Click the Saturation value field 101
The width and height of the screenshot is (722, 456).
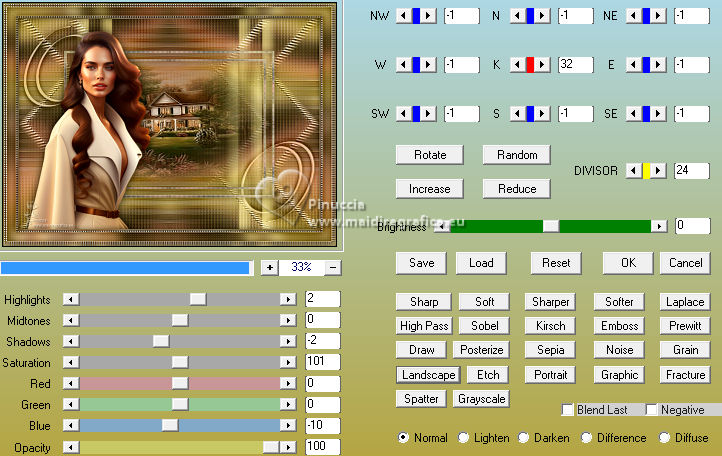[323, 362]
